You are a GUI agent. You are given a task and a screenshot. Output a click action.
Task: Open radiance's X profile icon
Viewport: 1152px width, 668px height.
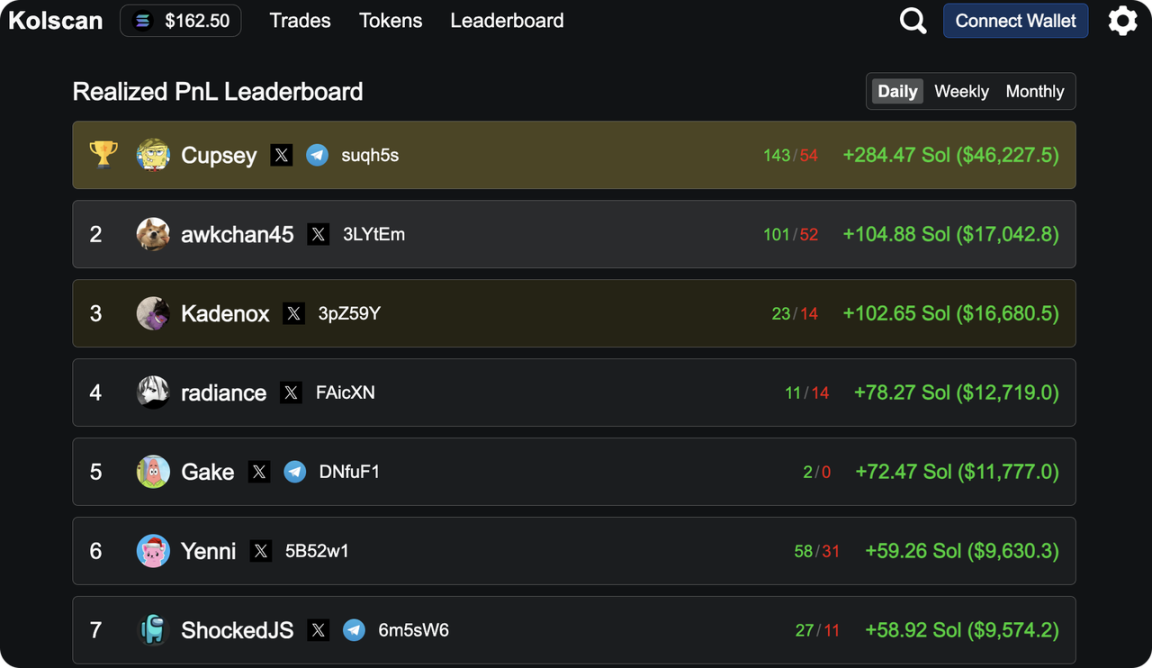tap(291, 392)
